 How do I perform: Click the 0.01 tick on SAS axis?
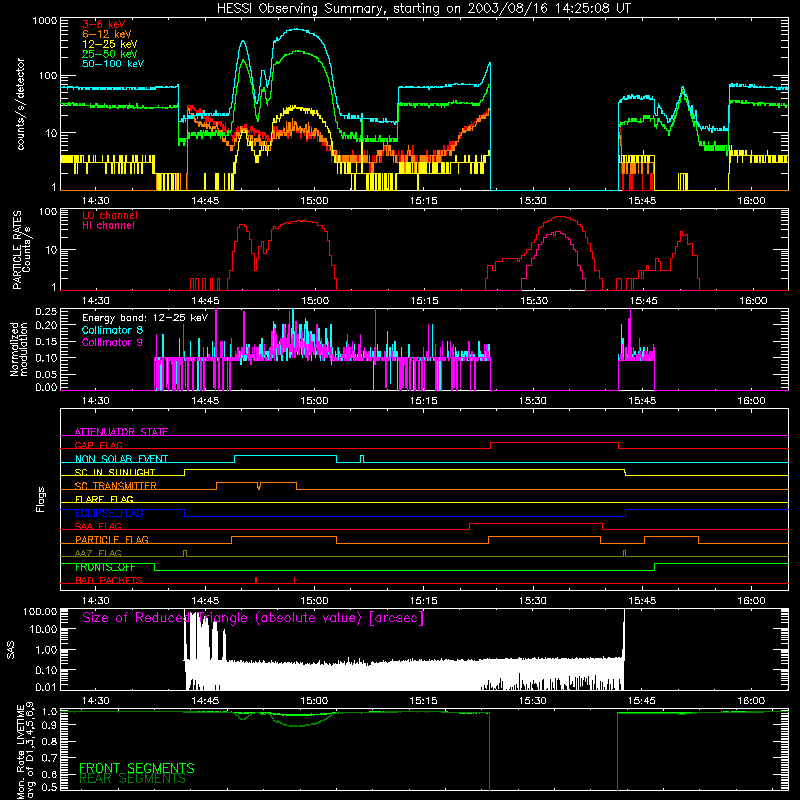(46, 687)
